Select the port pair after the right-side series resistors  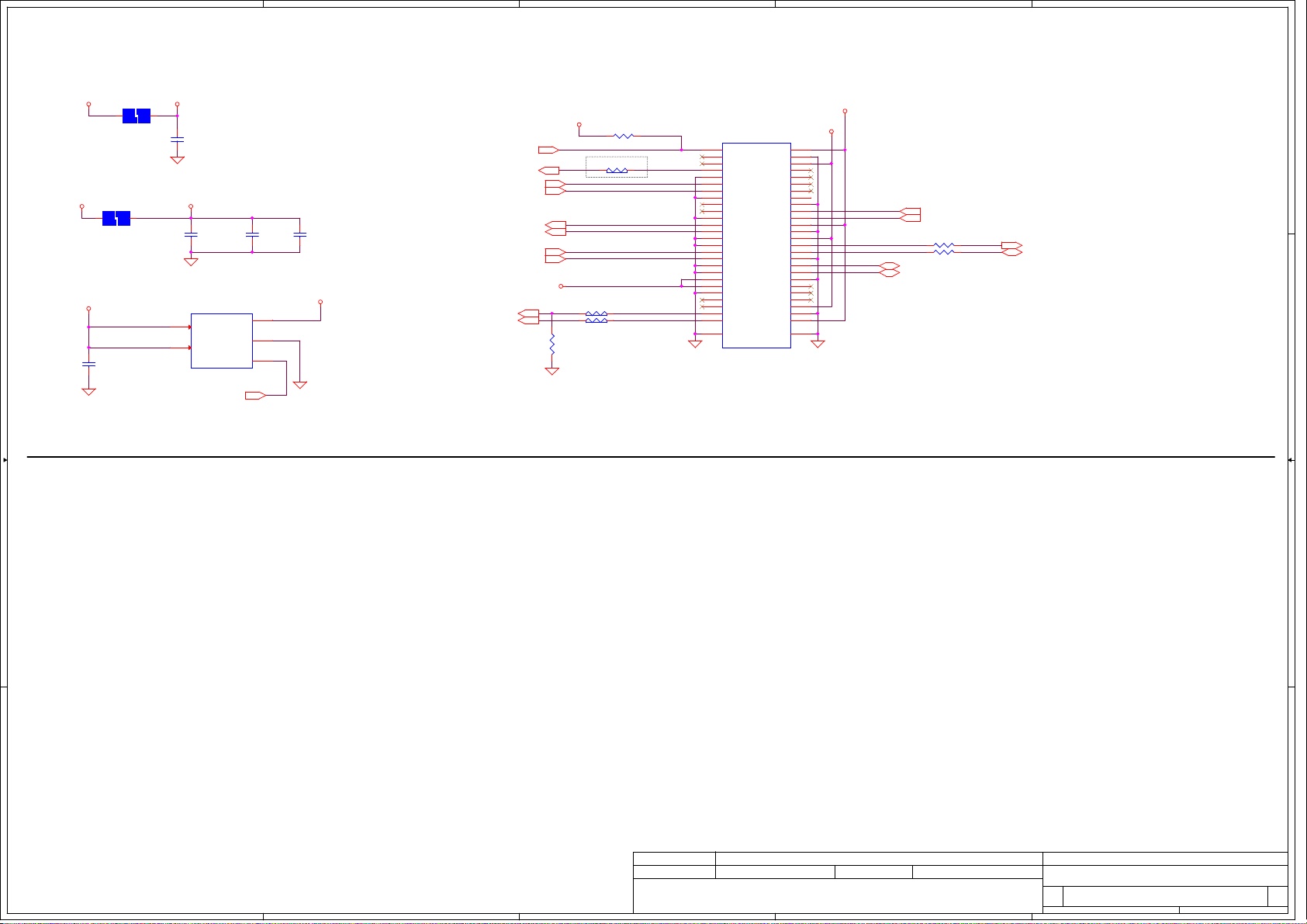(1012, 248)
